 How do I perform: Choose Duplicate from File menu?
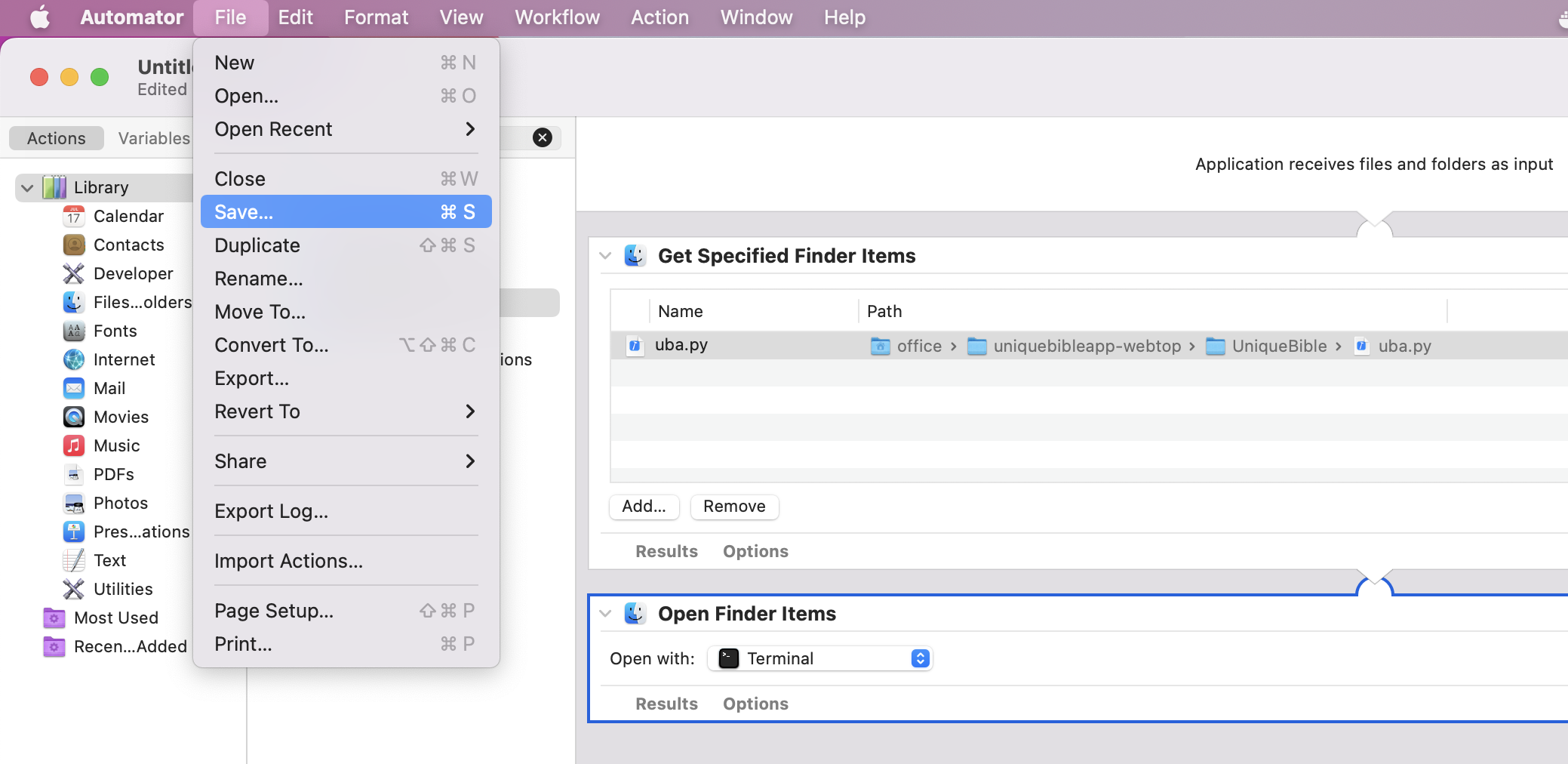pos(346,245)
